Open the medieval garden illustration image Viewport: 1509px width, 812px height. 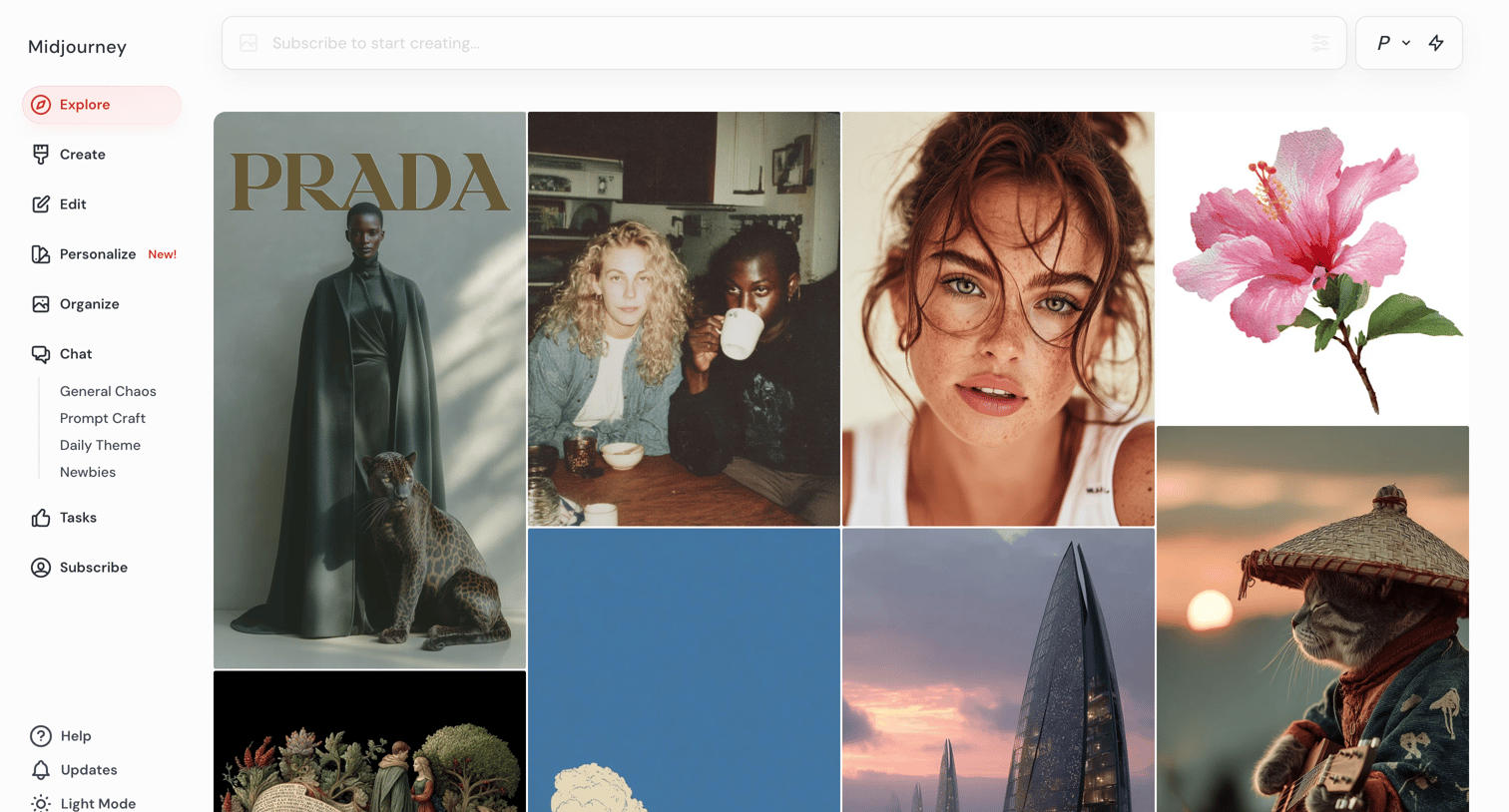[369, 741]
